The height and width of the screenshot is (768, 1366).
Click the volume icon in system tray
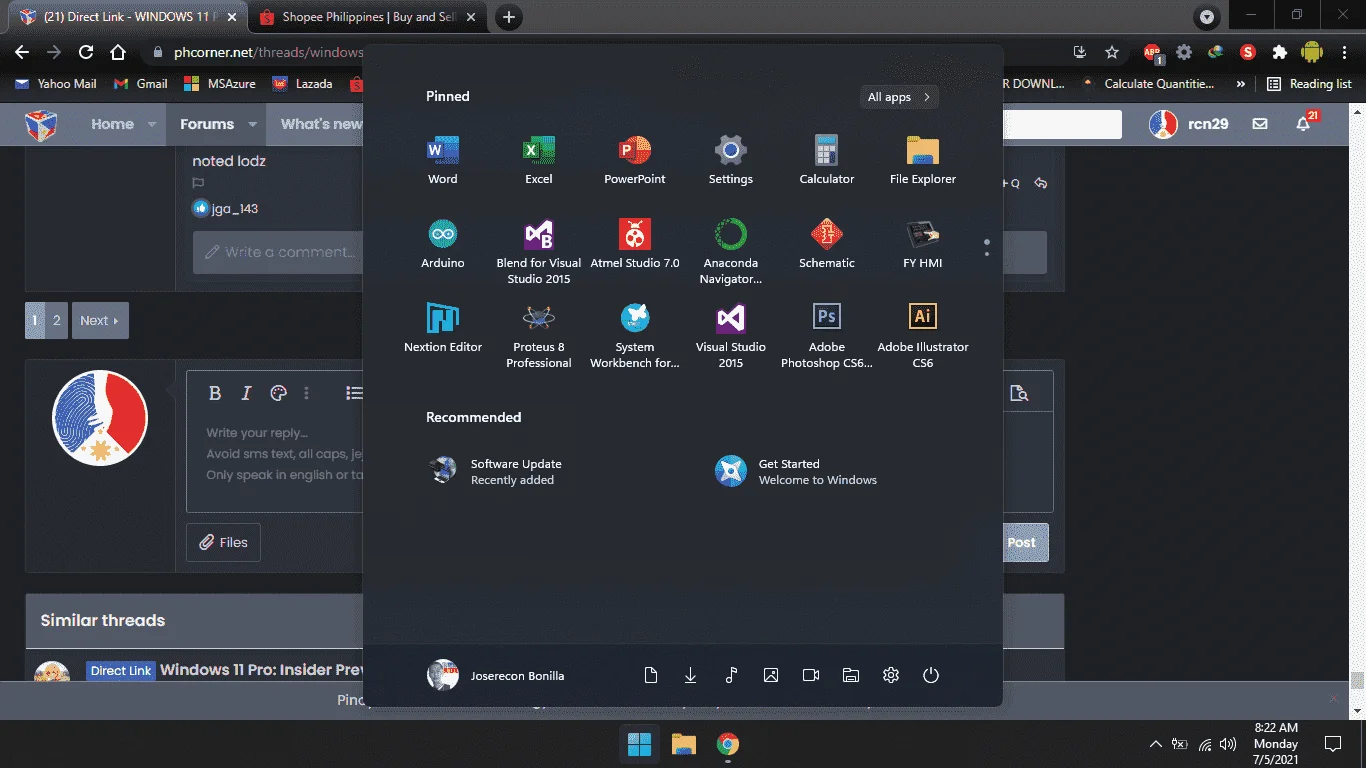1228,744
